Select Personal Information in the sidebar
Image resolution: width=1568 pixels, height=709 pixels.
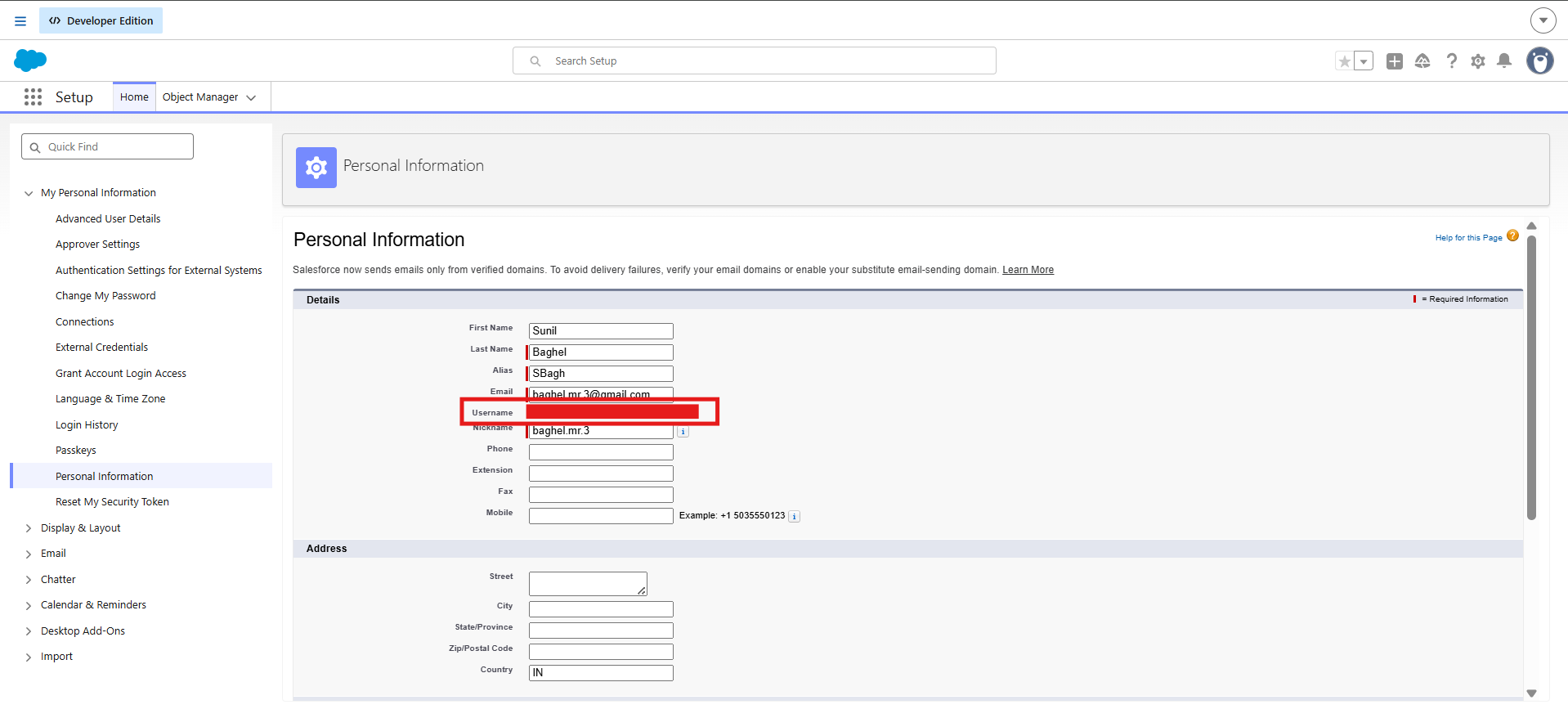[x=142, y=476]
